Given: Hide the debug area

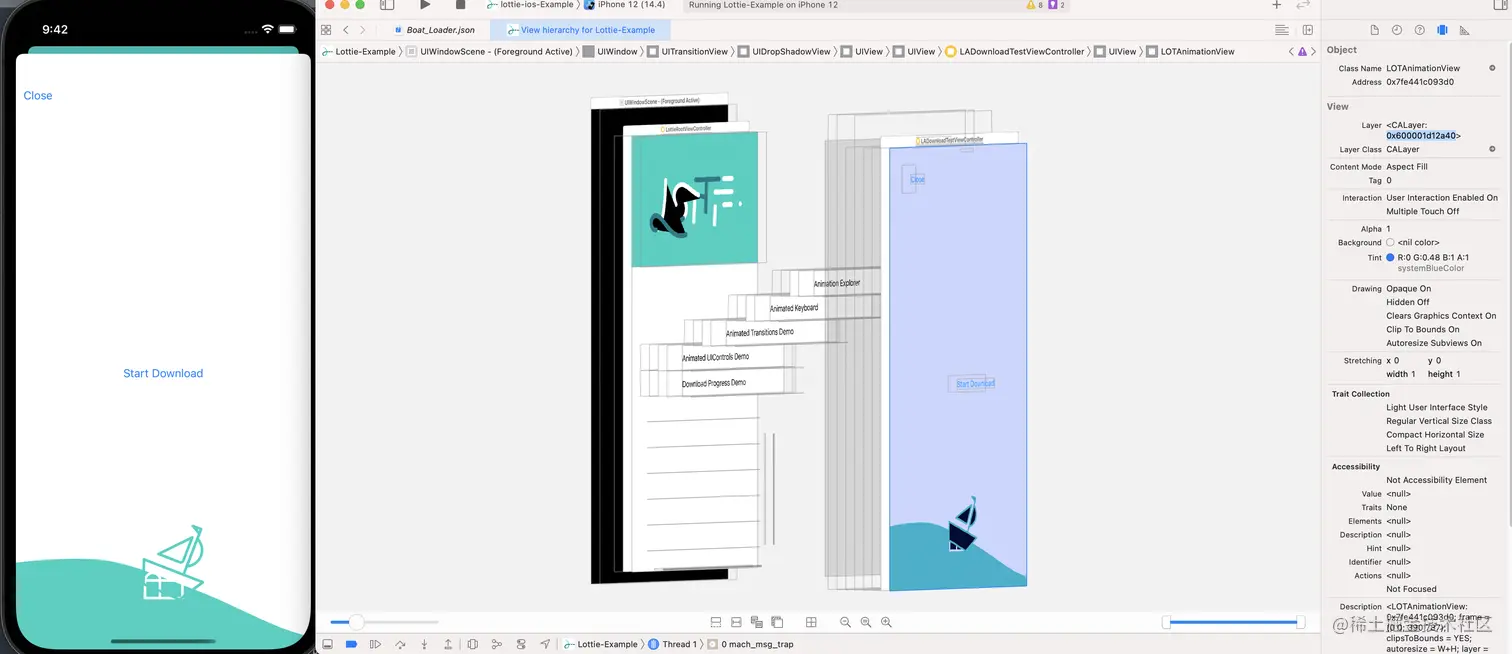Looking at the screenshot, I should 327,644.
